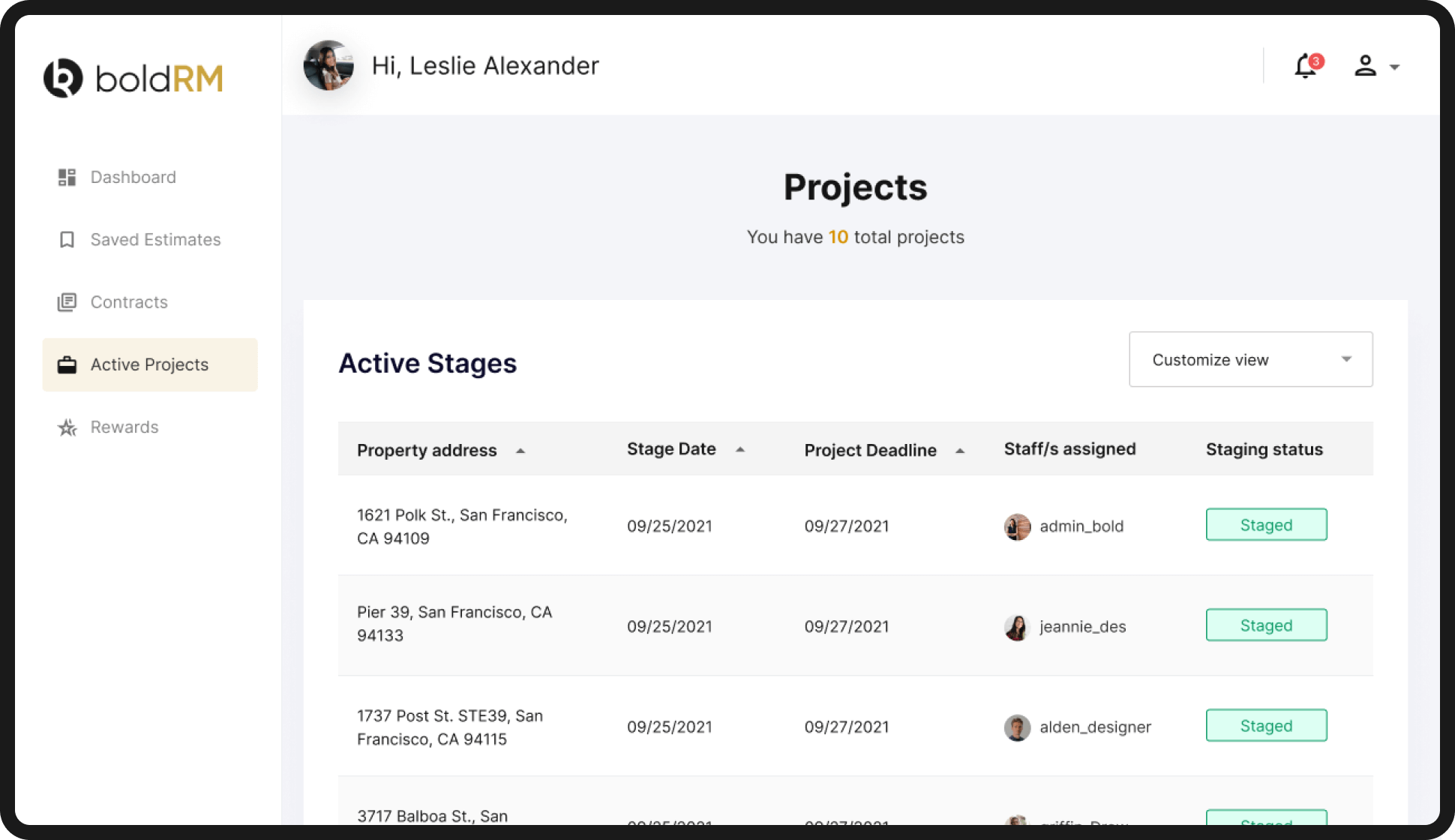The width and height of the screenshot is (1455, 840).
Task: Open the Contracts section
Action: click(150, 302)
